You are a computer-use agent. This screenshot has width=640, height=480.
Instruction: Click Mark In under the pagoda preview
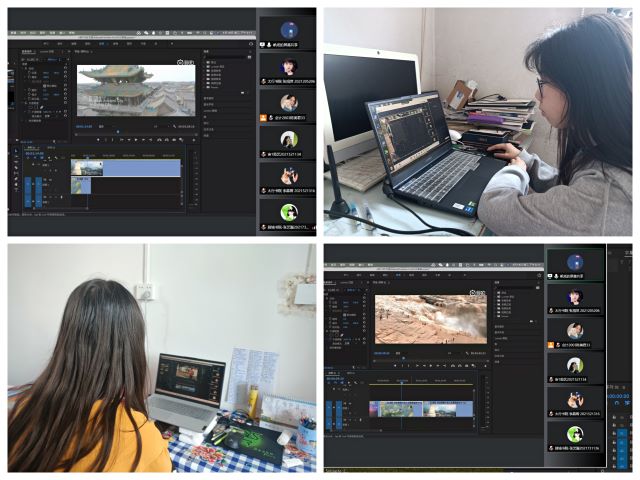(106, 140)
